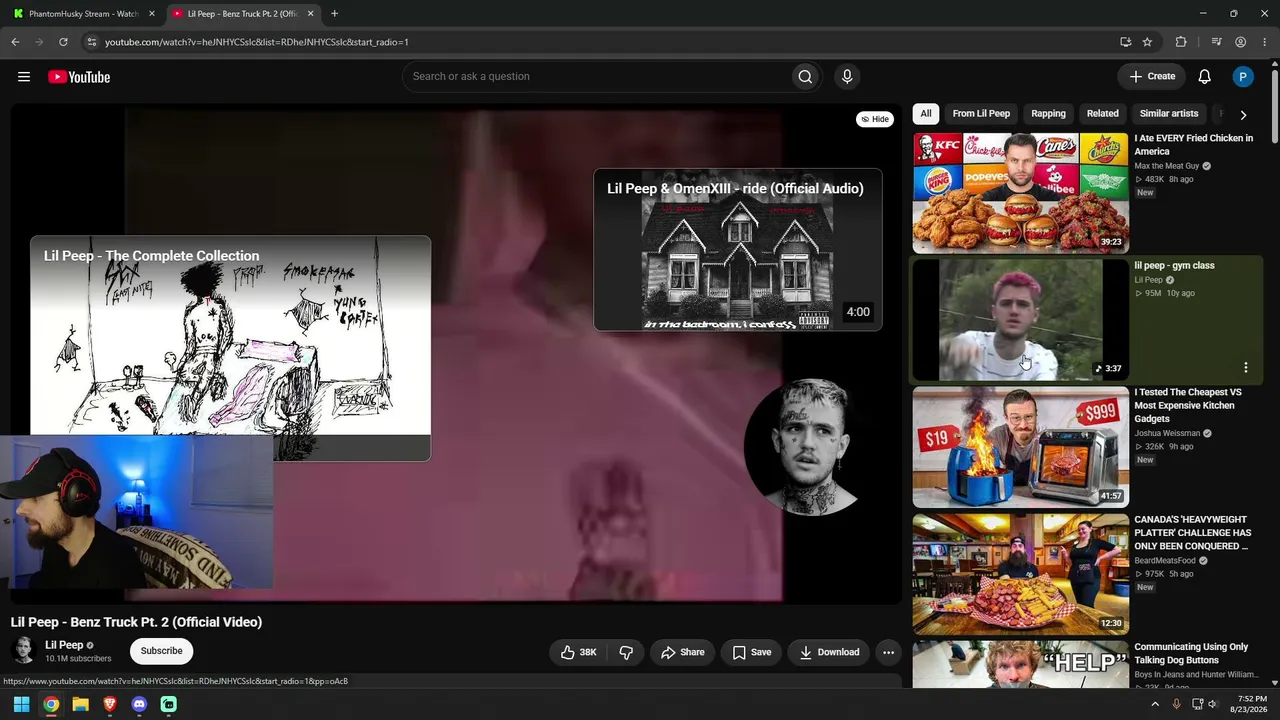Open I Ate EVERY Fried Chicken thumbnail
The width and height of the screenshot is (1280, 720).
pyautogui.click(x=1020, y=193)
